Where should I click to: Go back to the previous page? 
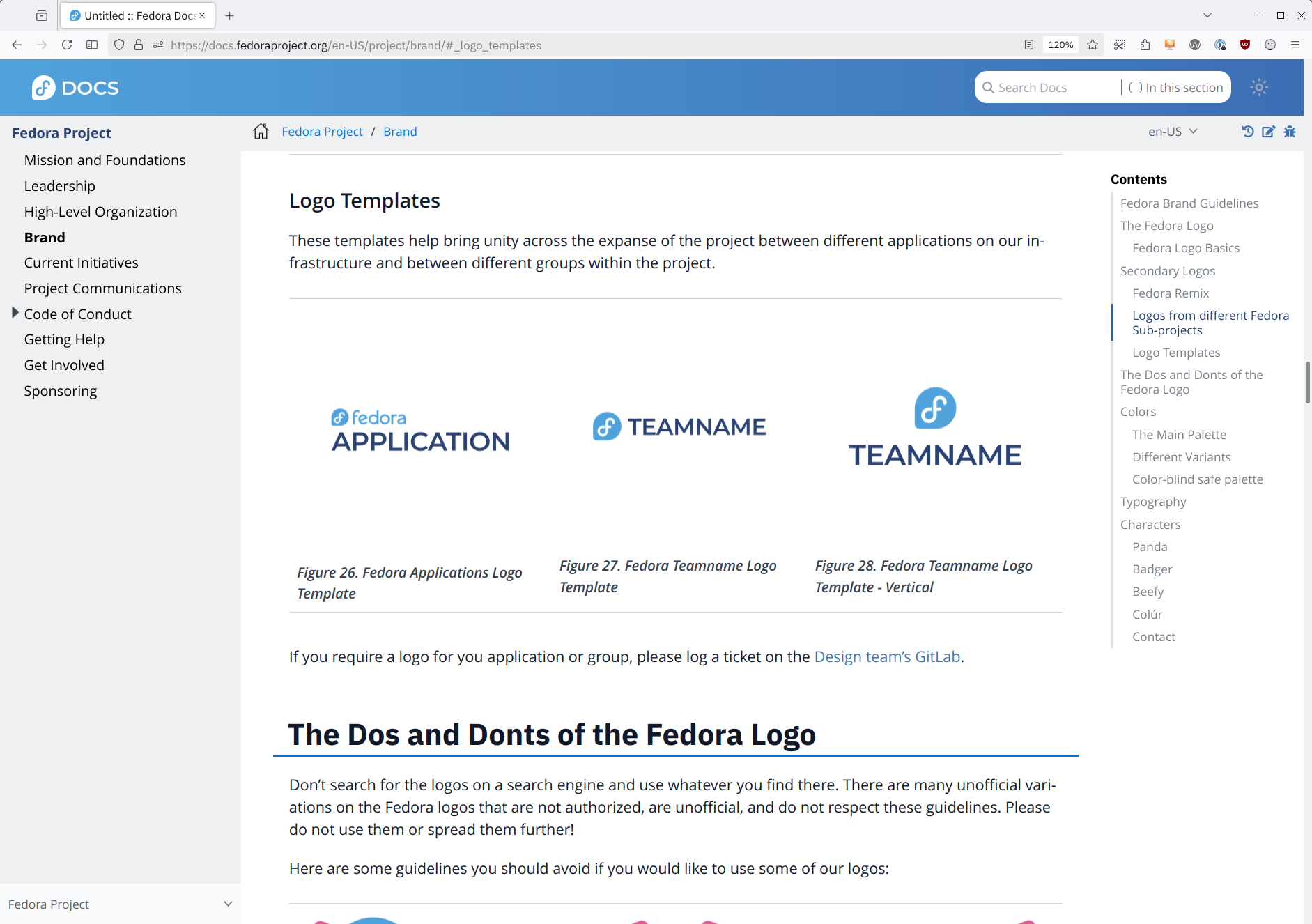17,45
